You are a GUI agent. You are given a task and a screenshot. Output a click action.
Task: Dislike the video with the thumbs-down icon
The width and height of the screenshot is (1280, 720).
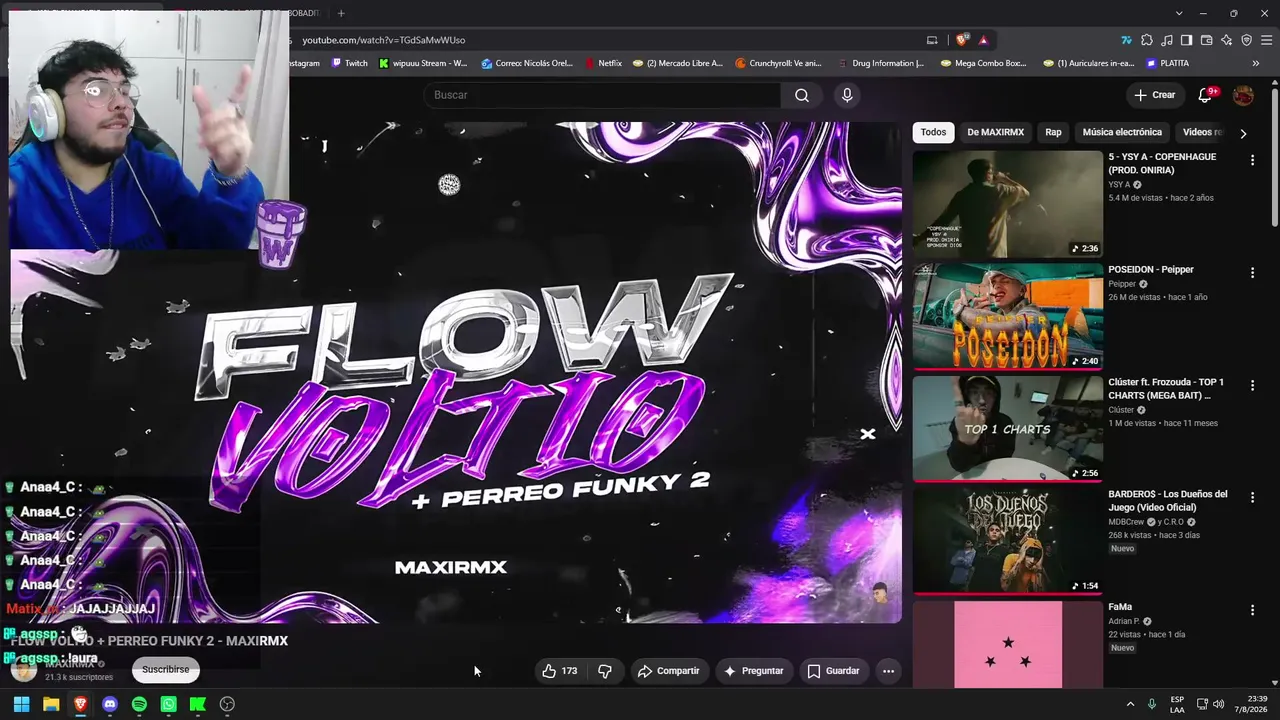pos(605,671)
